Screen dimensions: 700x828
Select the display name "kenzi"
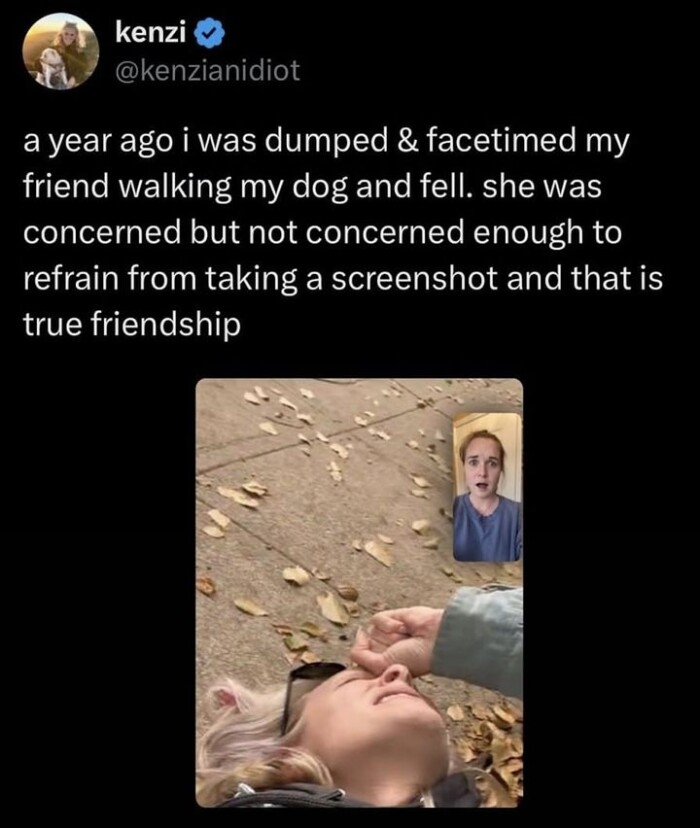point(150,34)
